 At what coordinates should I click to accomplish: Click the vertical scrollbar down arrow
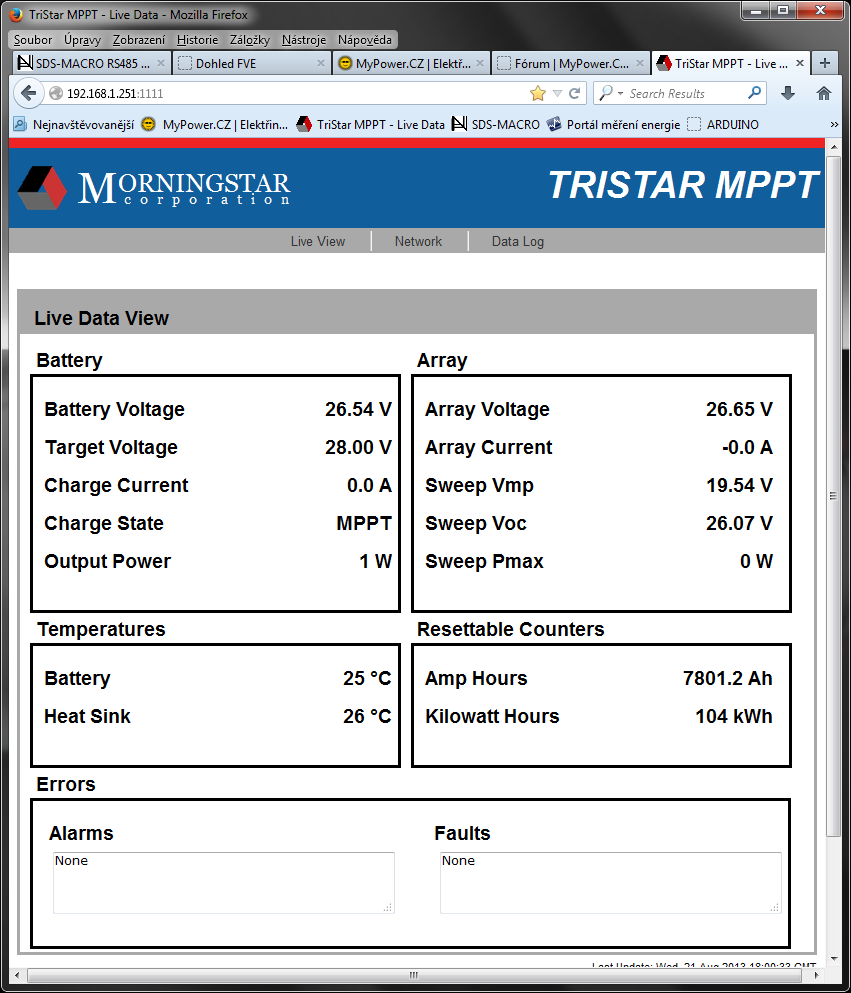833,959
